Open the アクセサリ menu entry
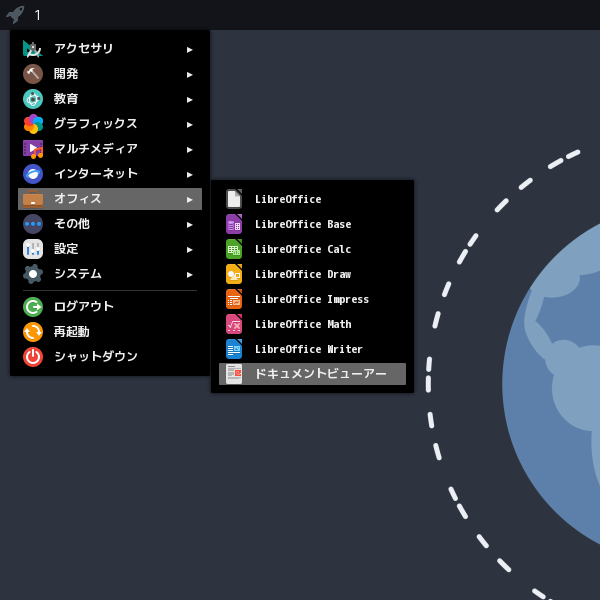 [110, 49]
